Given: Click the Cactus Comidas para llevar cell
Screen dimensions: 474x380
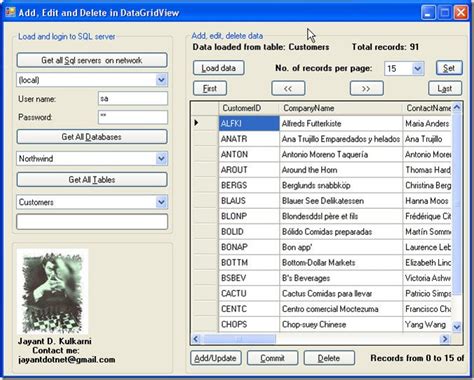Looking at the screenshot, I should (341, 293).
